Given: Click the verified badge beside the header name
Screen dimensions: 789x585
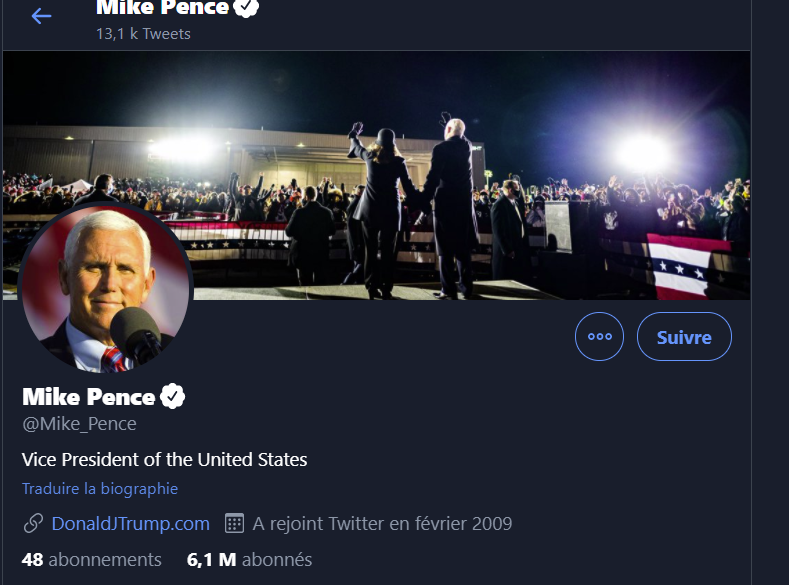Looking at the screenshot, I should coord(247,7).
